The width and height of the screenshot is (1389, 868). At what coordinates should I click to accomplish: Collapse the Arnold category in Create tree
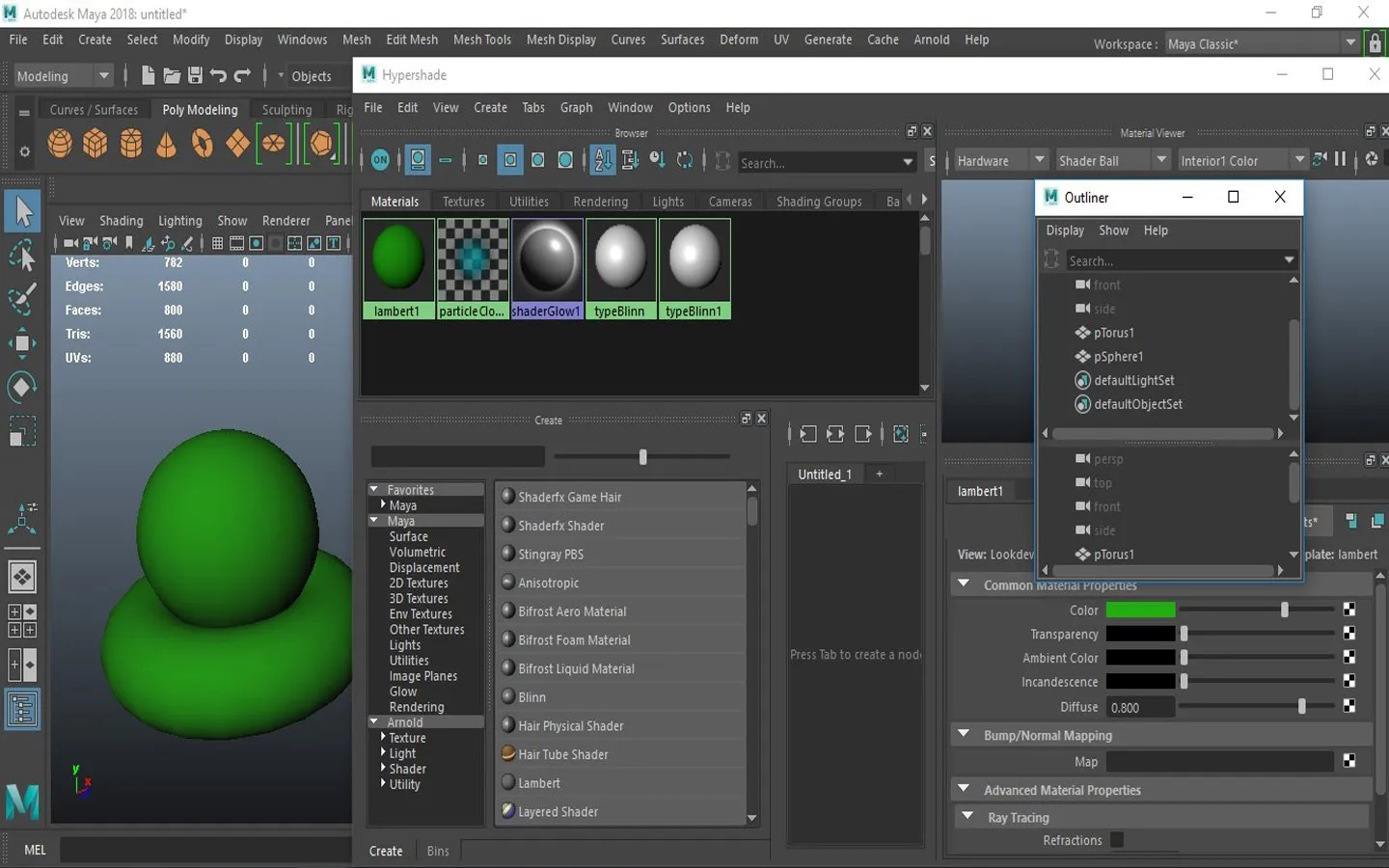coord(374,721)
